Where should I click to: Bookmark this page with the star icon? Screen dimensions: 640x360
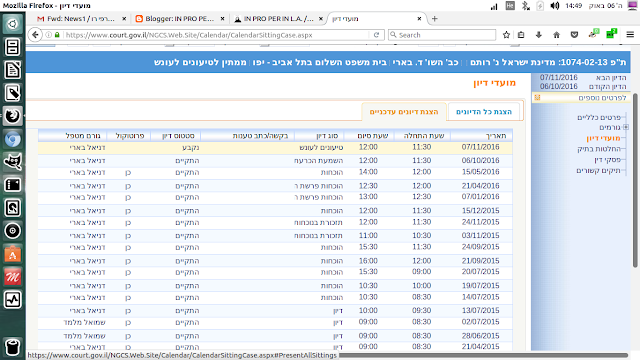tap(506, 35)
